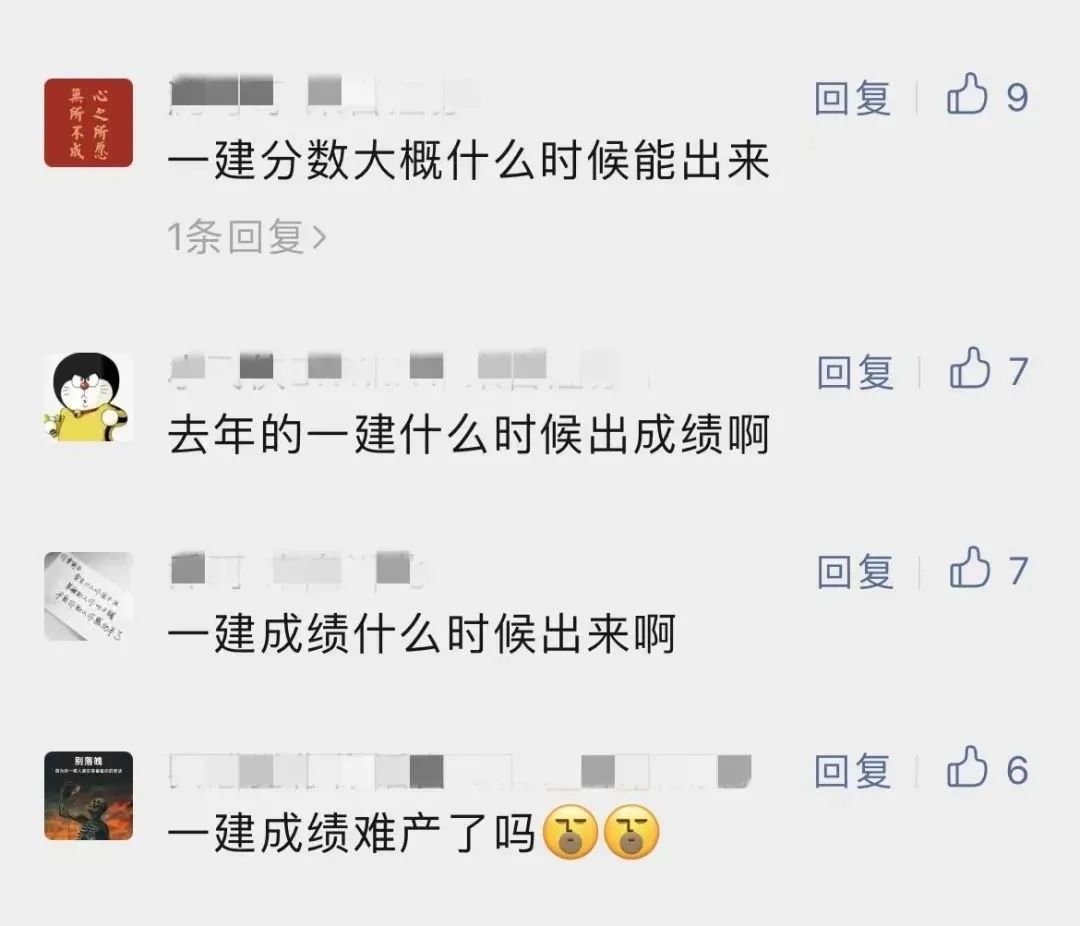Open the dark fire-poster avatar profile

(88, 796)
